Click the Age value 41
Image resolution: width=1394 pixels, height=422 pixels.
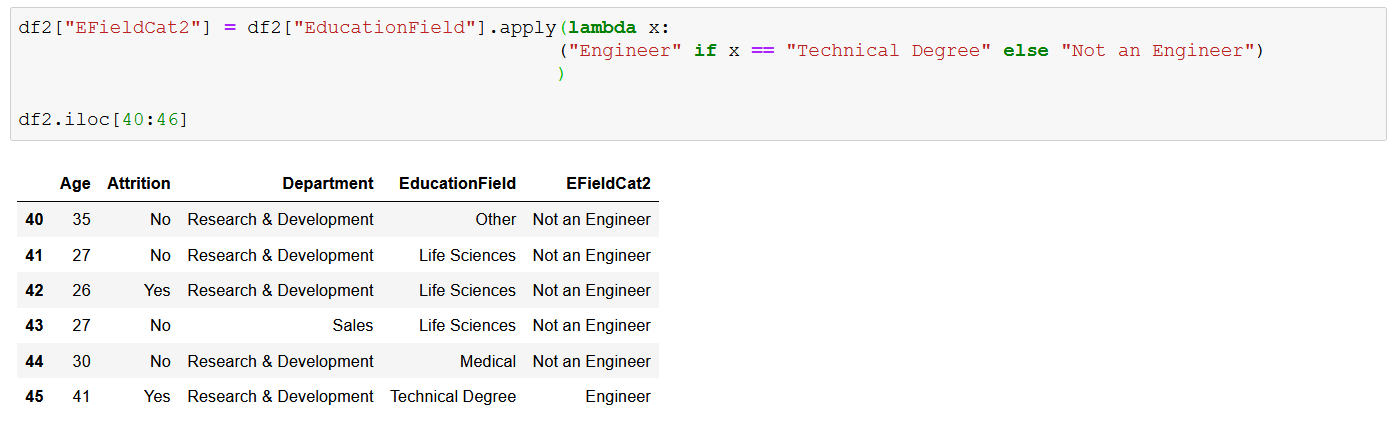[x=81, y=397]
